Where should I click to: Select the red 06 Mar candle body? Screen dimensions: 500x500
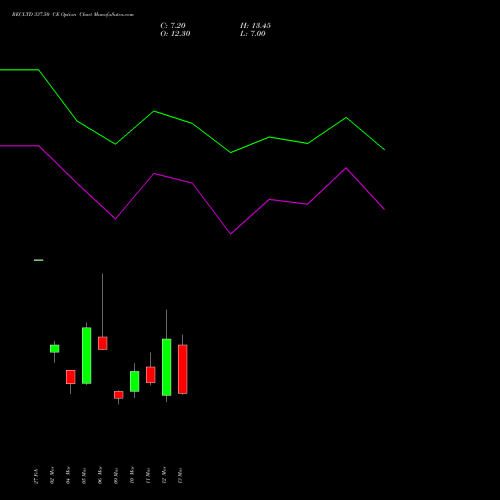[103, 343]
